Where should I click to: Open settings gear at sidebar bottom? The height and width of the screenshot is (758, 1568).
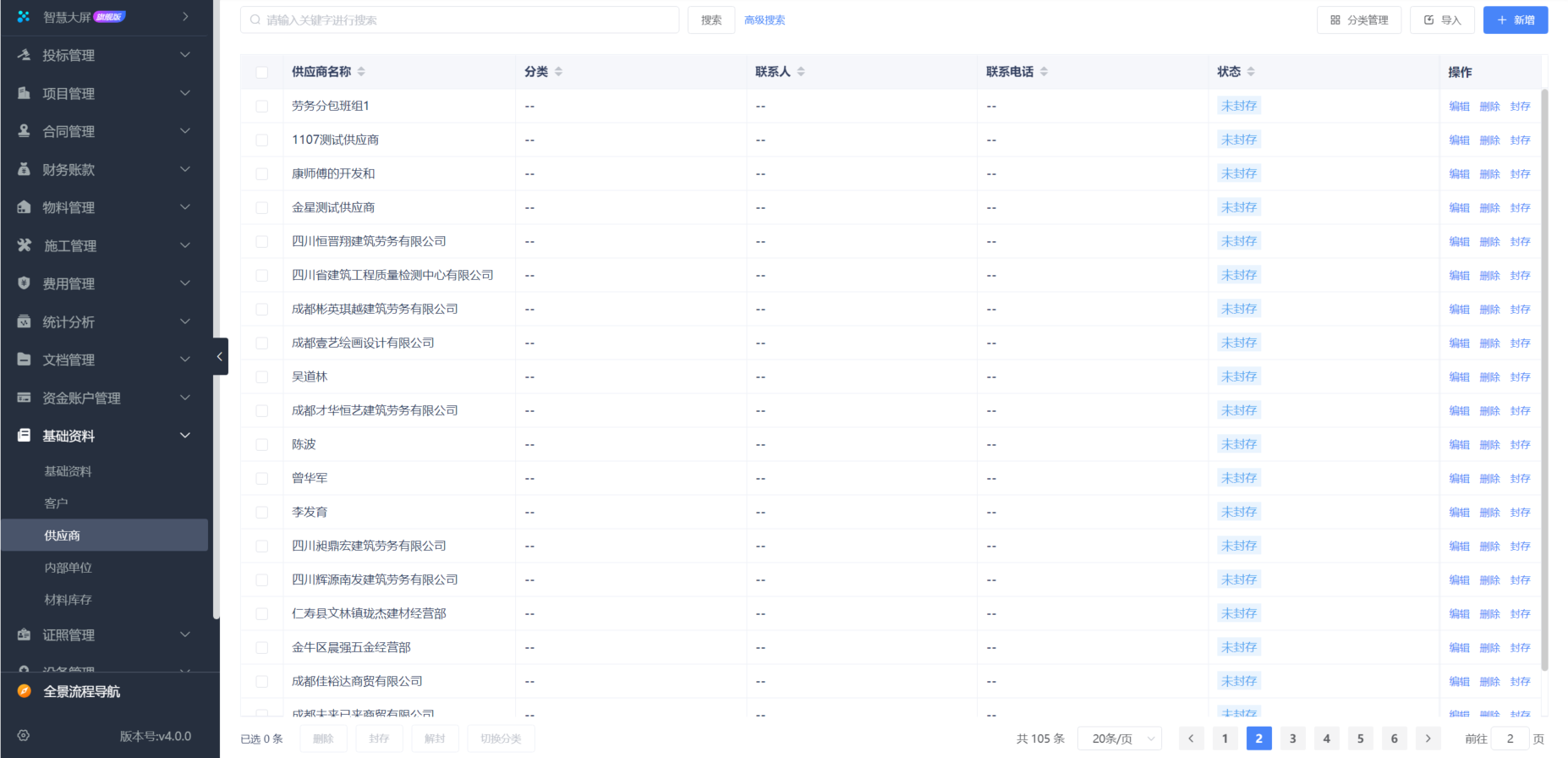tap(24, 736)
